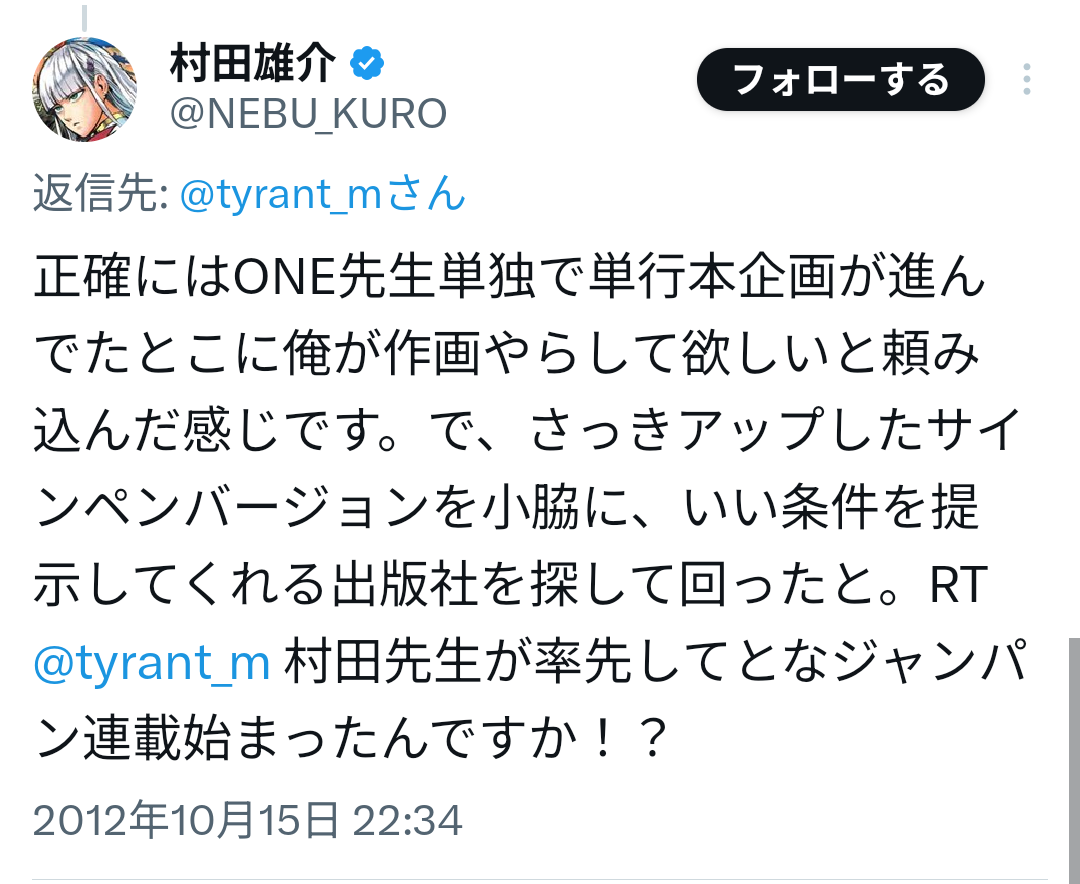This screenshot has width=1080, height=884.
Task: Open the @NEBU_KURO handle link
Action: coord(308,115)
